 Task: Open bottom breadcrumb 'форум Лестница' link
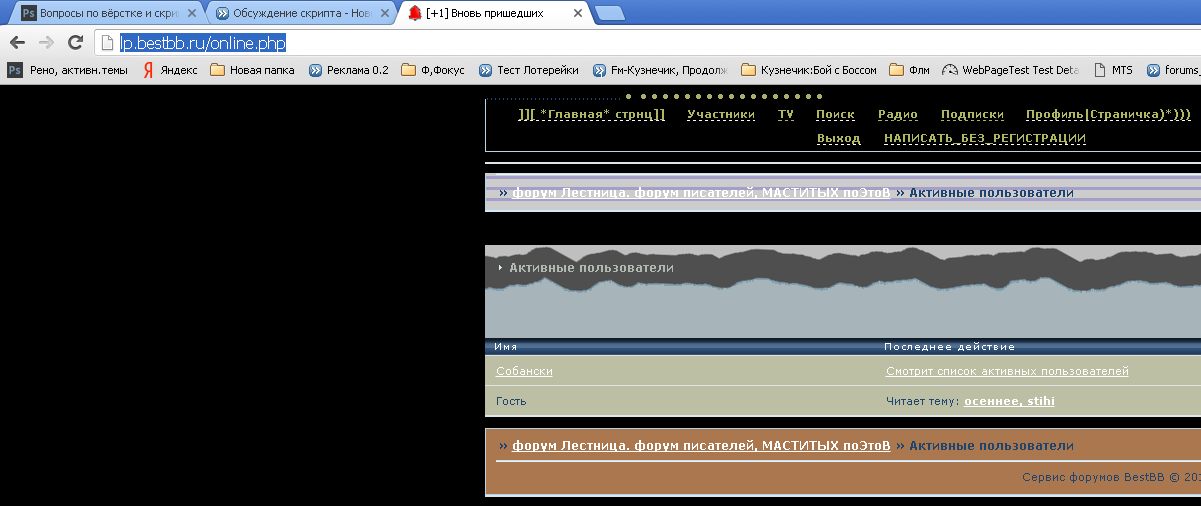701,446
